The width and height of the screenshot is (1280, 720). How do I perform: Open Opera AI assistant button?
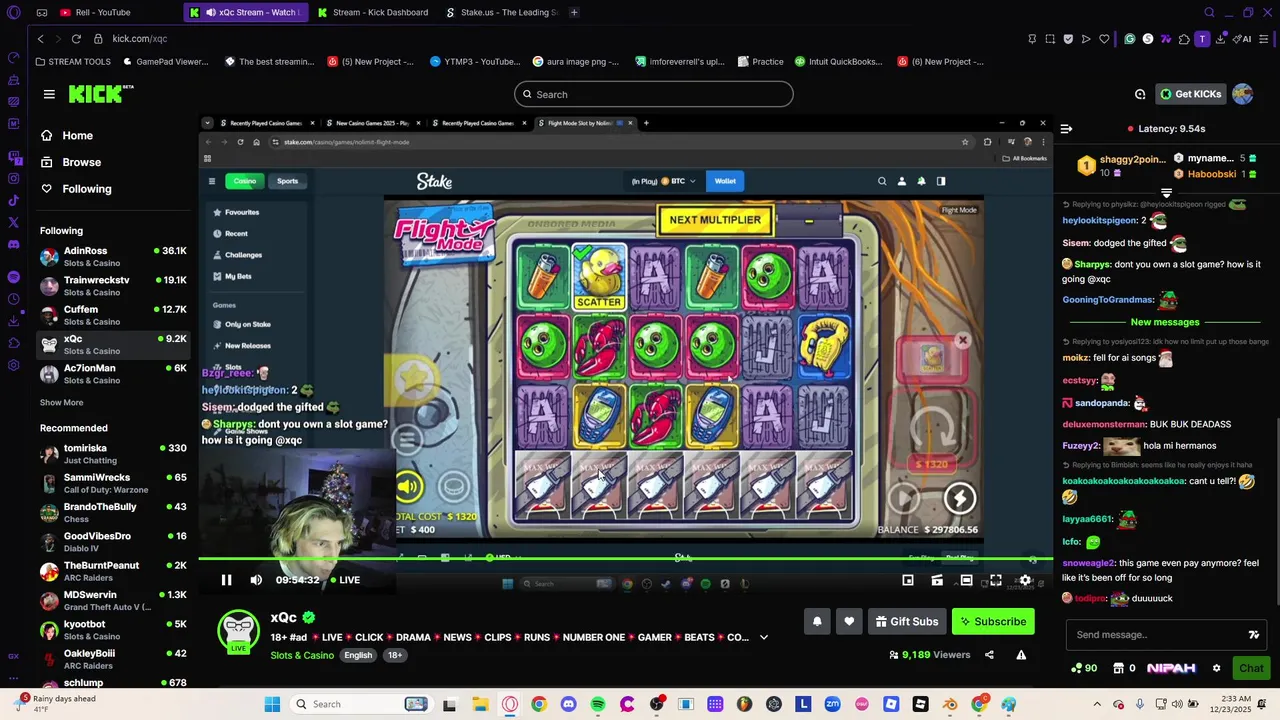tap(1243, 39)
